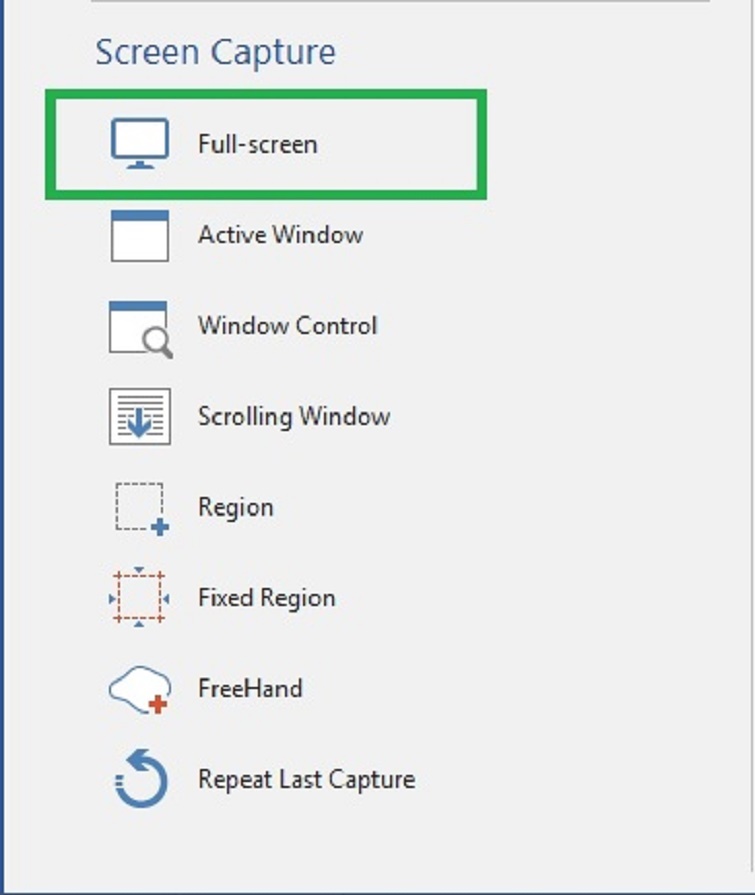The image size is (755, 895).
Task: Click the Active Window icon
Action: click(139, 236)
